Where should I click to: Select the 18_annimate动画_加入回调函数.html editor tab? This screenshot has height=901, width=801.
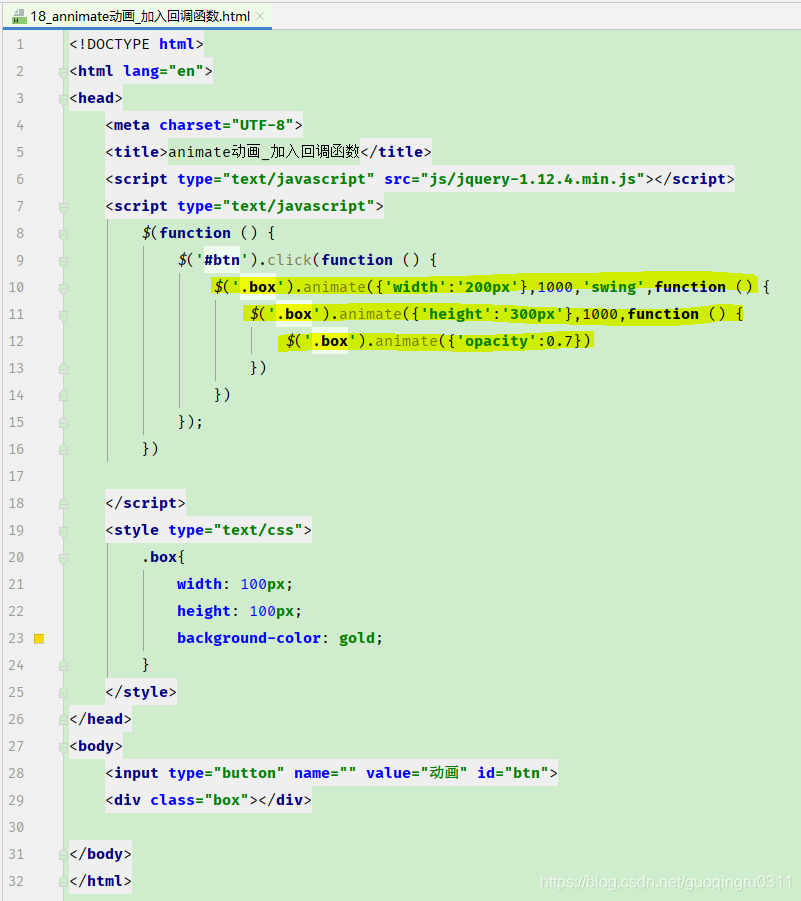(x=137, y=16)
